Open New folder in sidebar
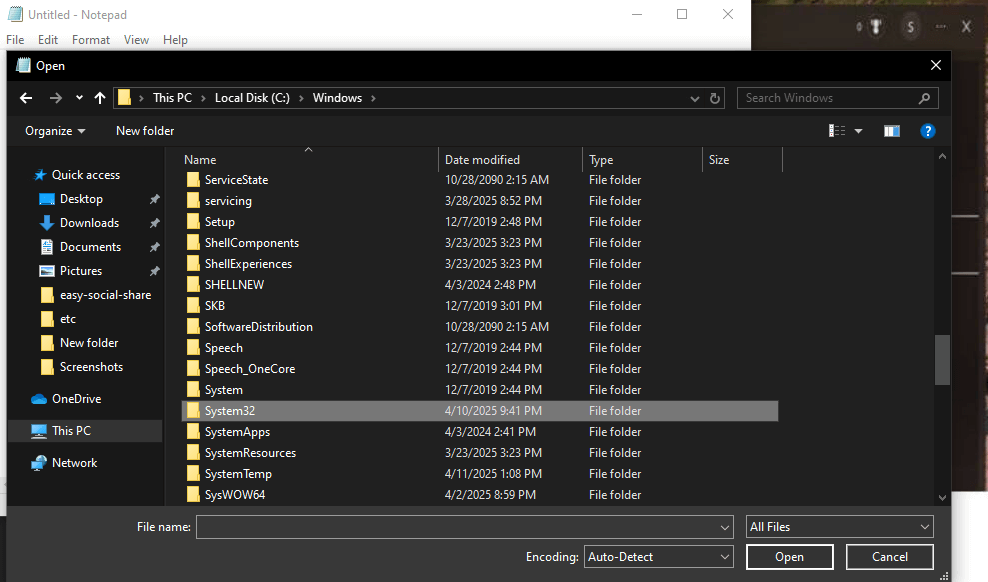This screenshot has width=988, height=582. click(89, 342)
